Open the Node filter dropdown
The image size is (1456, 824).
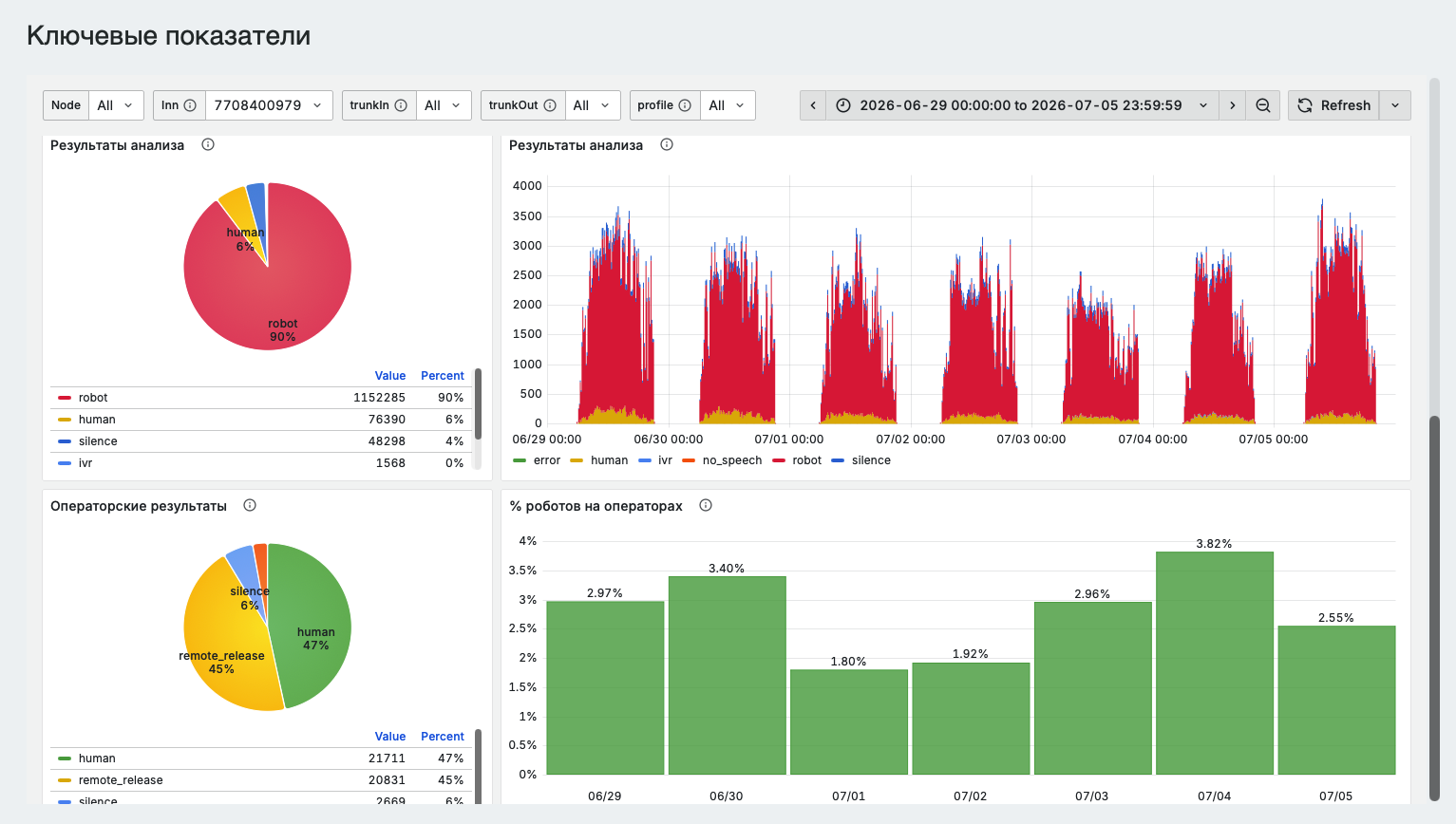click(117, 105)
